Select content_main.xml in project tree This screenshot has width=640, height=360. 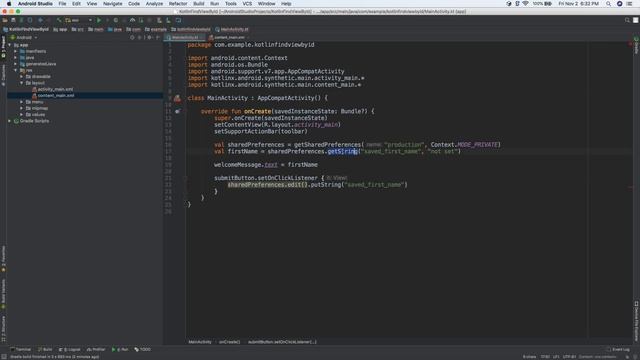pos(56,96)
